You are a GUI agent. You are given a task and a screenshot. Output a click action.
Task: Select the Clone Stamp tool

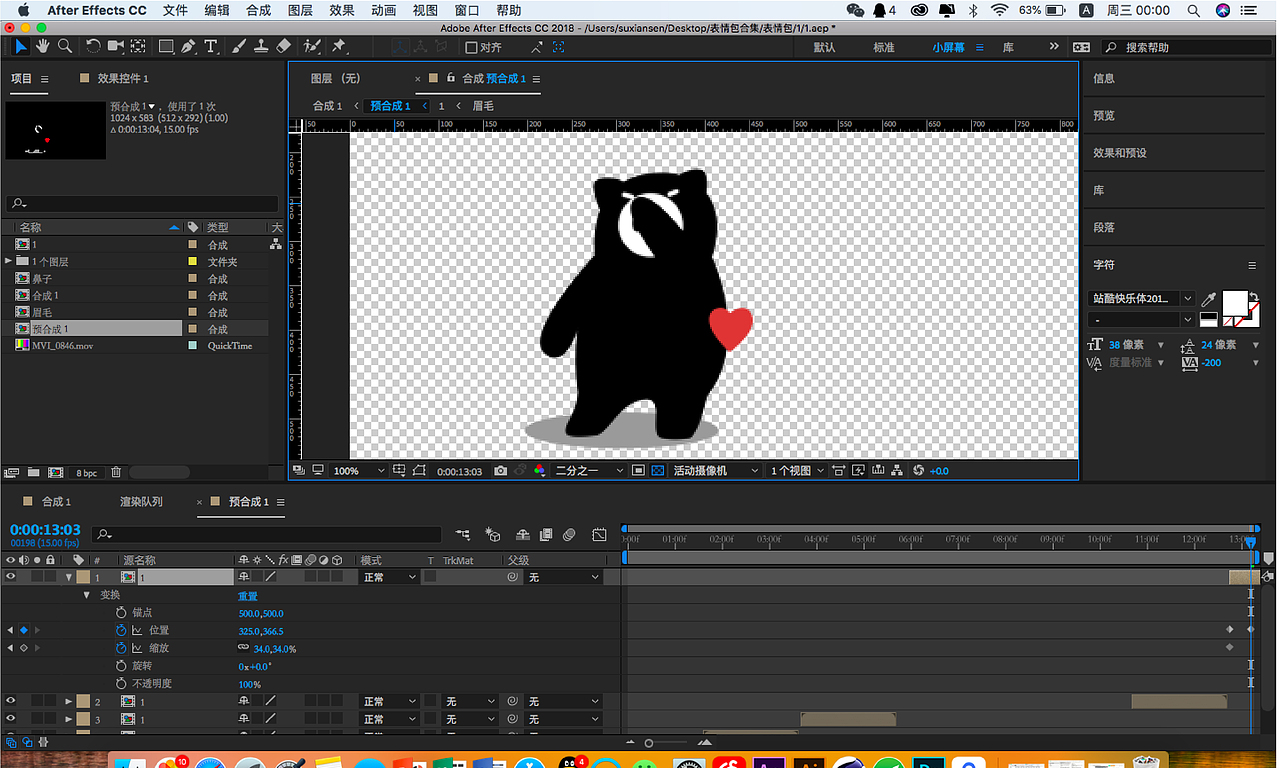261,47
